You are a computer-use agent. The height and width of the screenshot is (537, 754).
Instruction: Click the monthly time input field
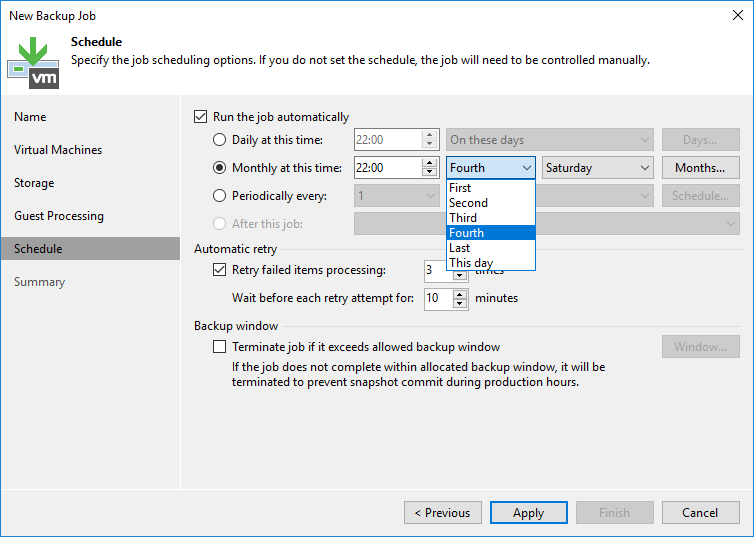pos(387,168)
